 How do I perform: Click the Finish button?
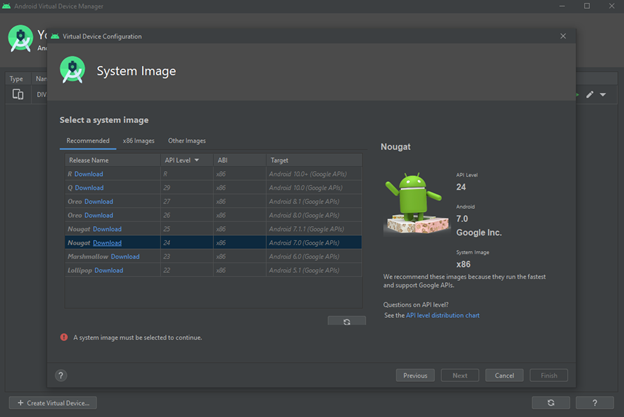[549, 375]
